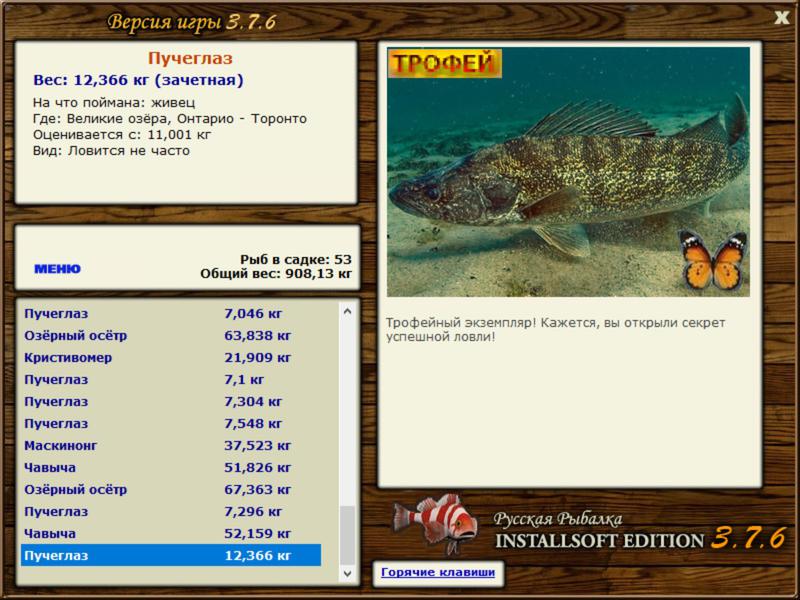This screenshot has height=600, width=800.
Task: Click the Пучеглаз title in details panel
Action: 190,58
